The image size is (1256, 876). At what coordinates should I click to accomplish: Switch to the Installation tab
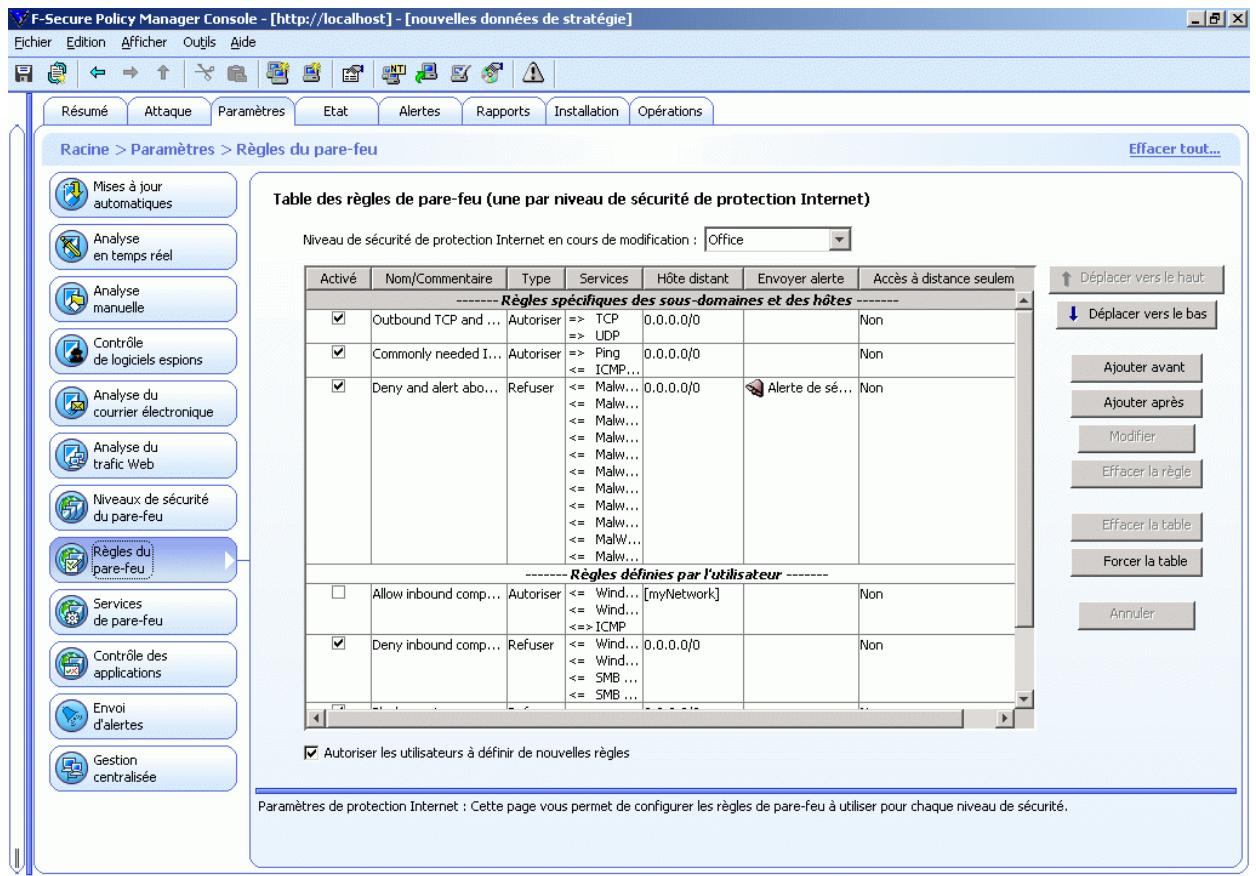click(587, 112)
